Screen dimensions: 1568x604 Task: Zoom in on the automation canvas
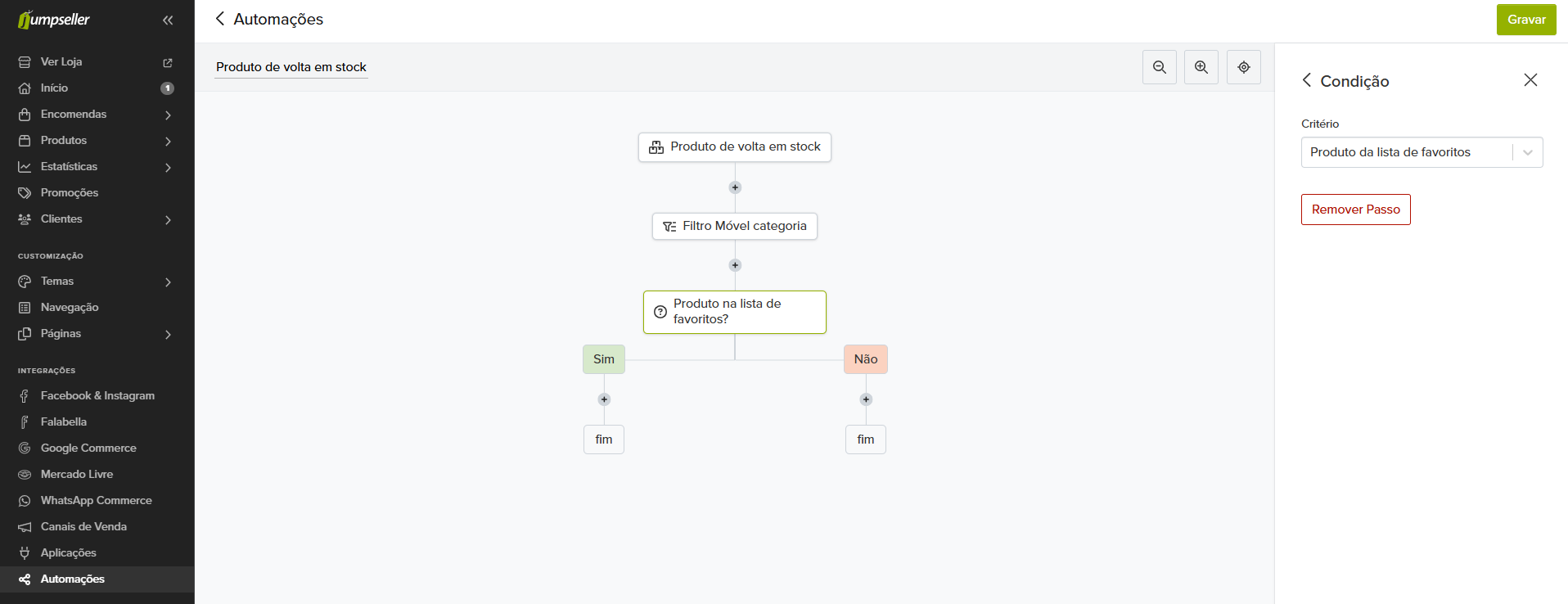tap(1201, 67)
